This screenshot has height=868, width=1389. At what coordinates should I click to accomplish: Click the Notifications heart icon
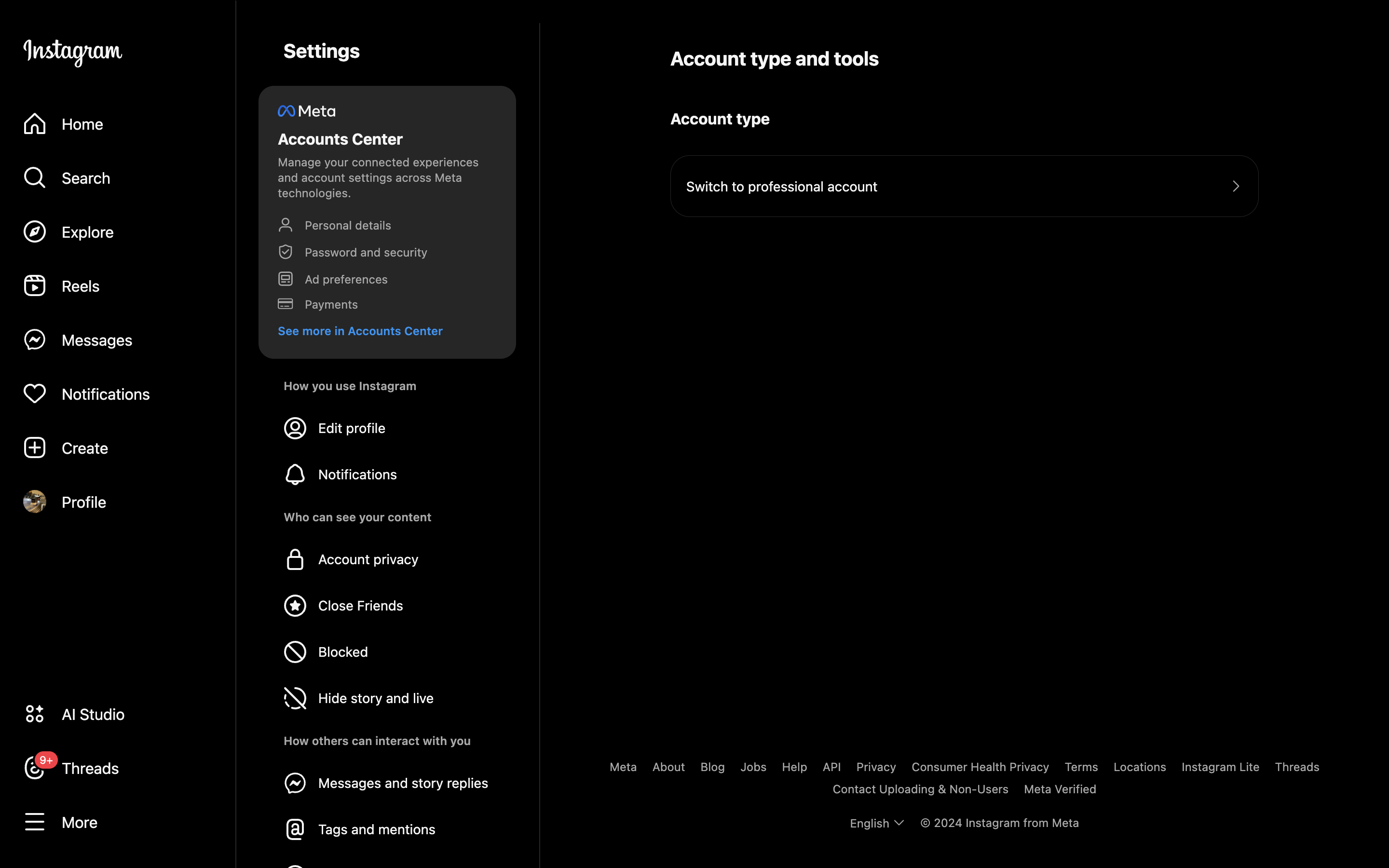pos(34,394)
